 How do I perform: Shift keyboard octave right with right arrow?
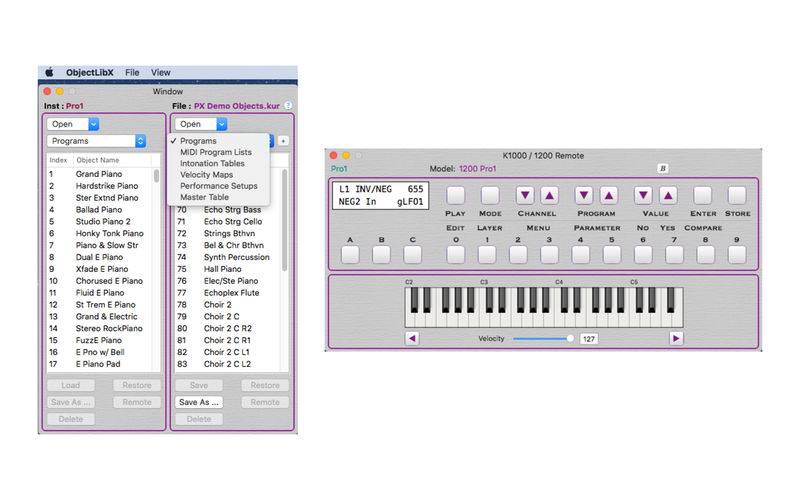(676, 338)
